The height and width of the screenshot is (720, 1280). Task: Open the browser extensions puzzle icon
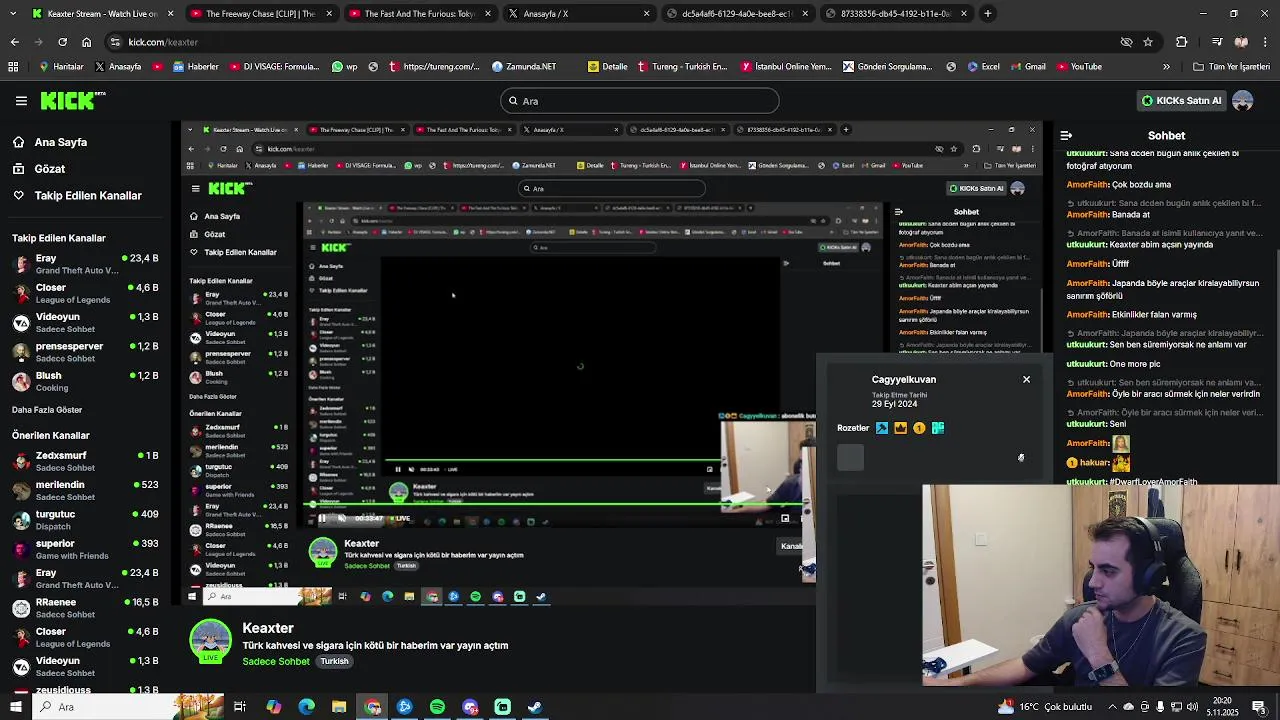coord(1182,42)
